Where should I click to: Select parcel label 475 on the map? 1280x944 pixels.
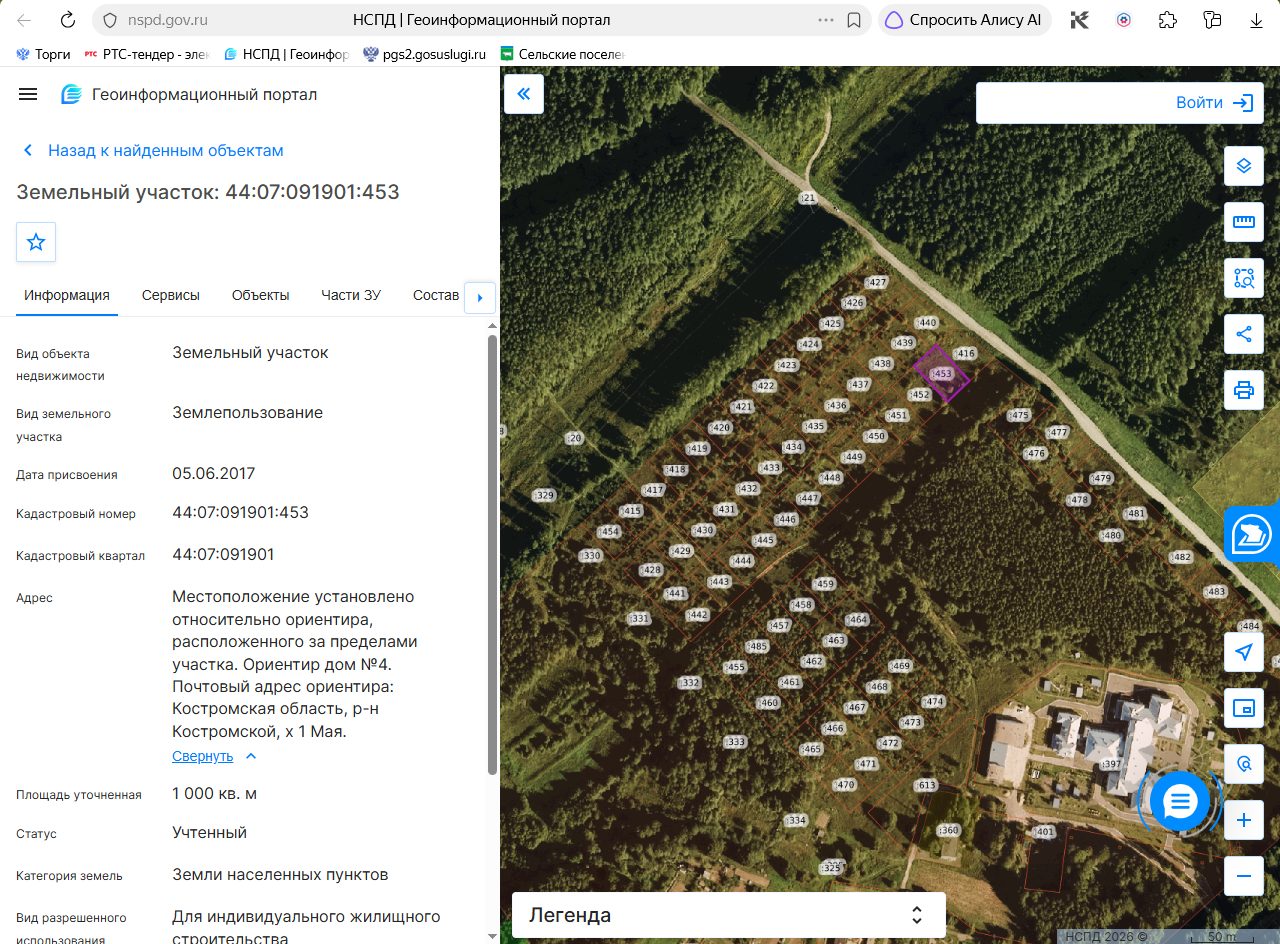tap(1018, 415)
